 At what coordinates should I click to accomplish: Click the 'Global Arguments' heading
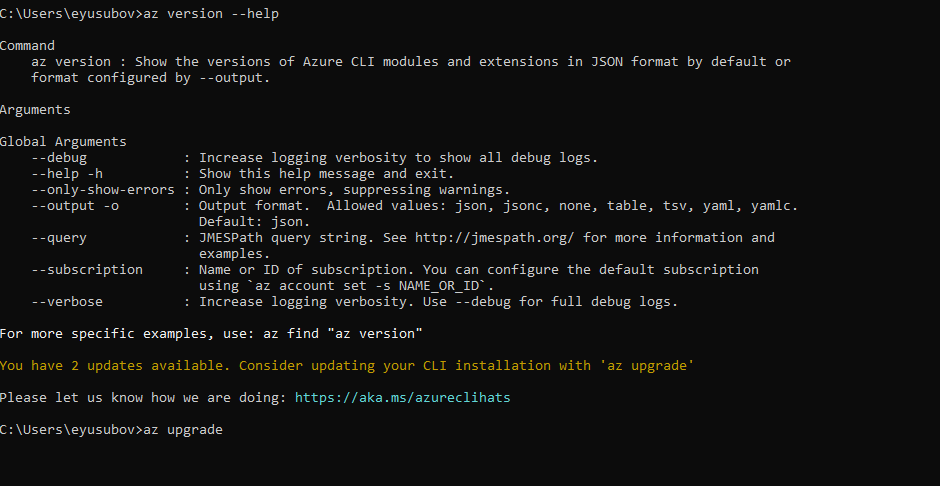click(63, 142)
